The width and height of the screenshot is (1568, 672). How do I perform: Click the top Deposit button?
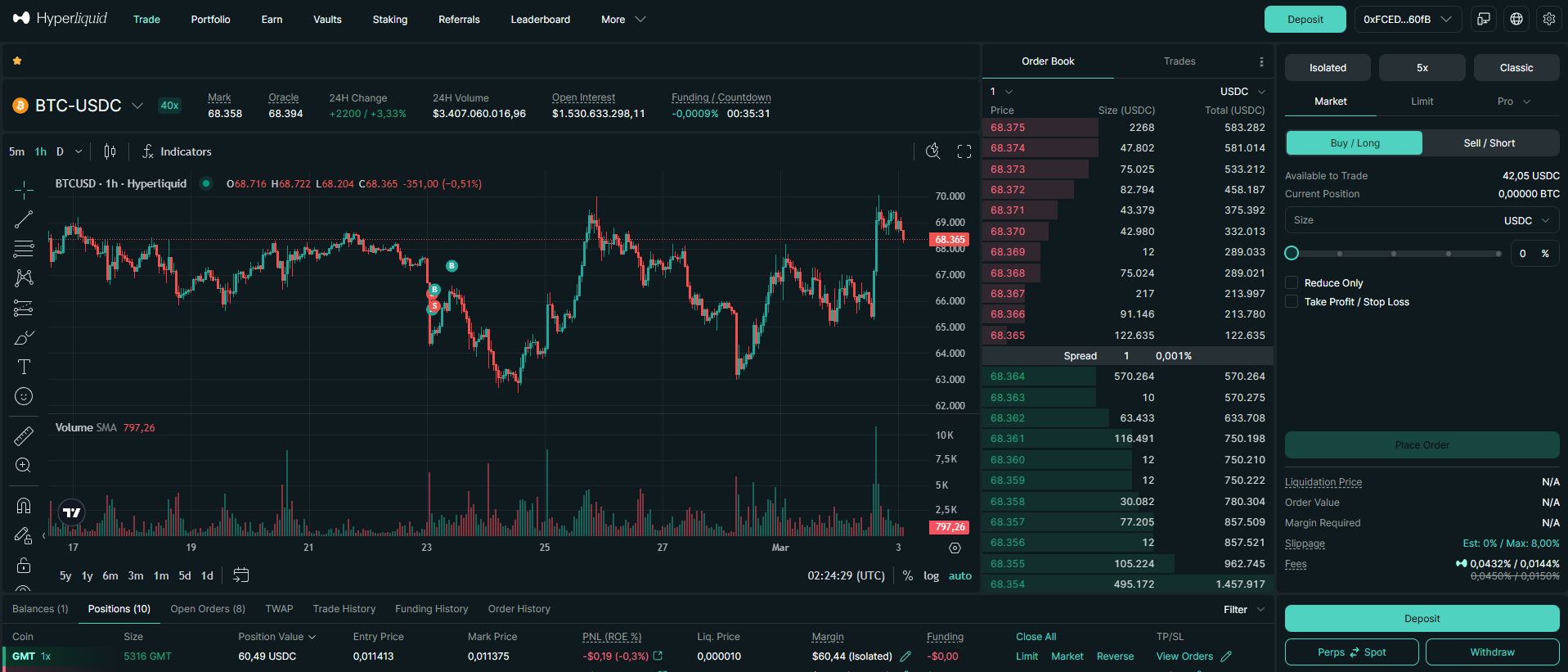coord(1305,19)
